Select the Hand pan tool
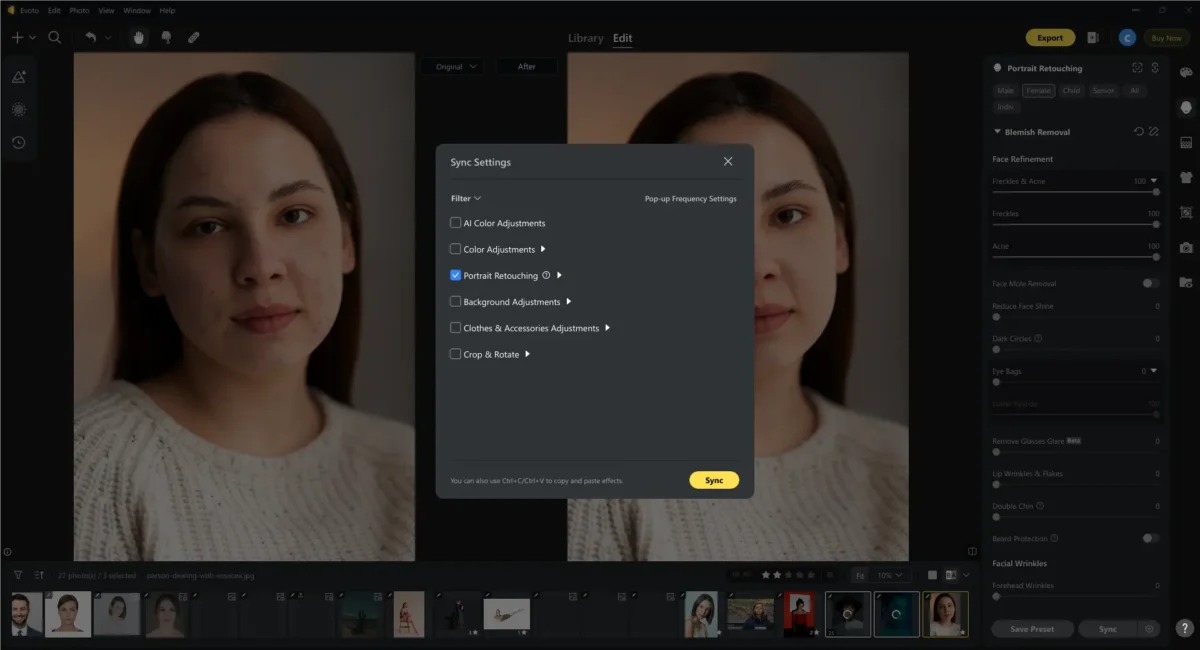 click(x=140, y=37)
